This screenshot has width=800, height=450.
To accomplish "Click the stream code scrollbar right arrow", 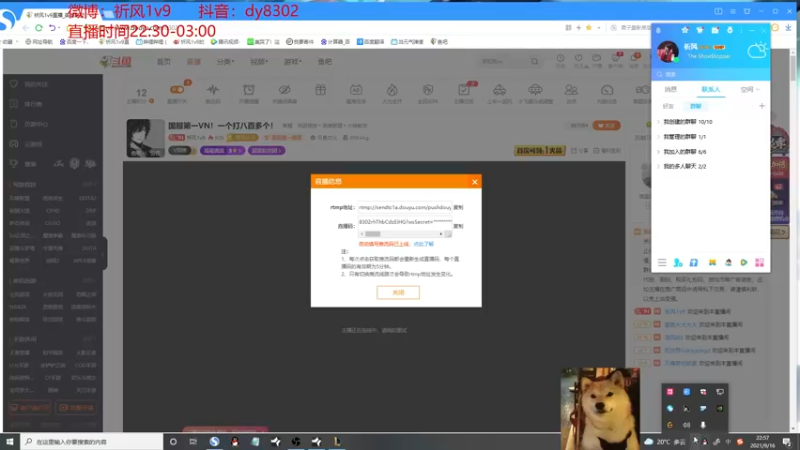I will coord(441,234).
